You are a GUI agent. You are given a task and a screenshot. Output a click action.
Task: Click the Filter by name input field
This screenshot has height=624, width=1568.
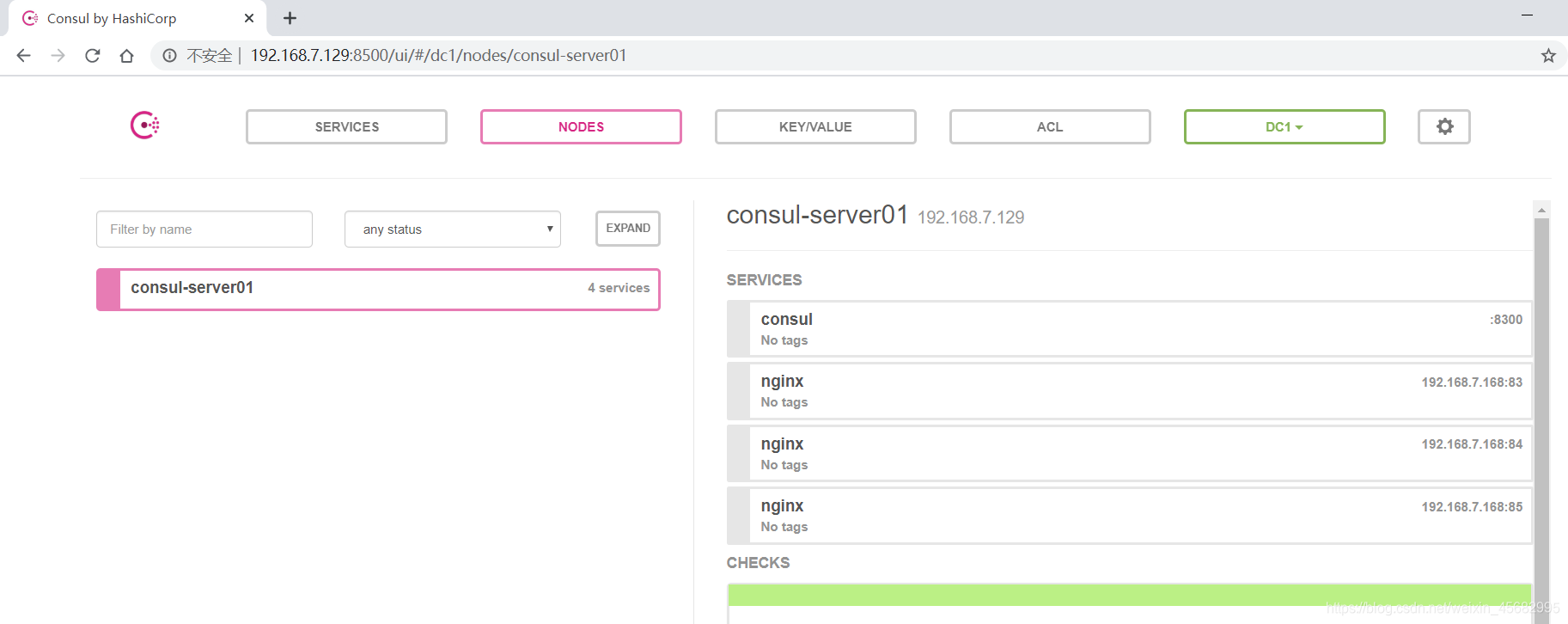click(x=204, y=229)
